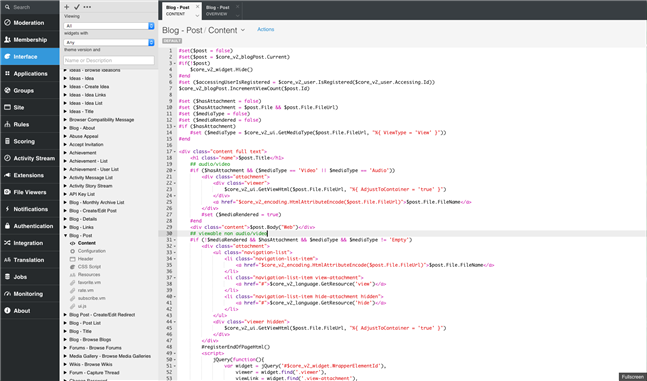This screenshot has width=647, height=381.
Task: Open the three-dots more options icon
Action: [87, 7]
